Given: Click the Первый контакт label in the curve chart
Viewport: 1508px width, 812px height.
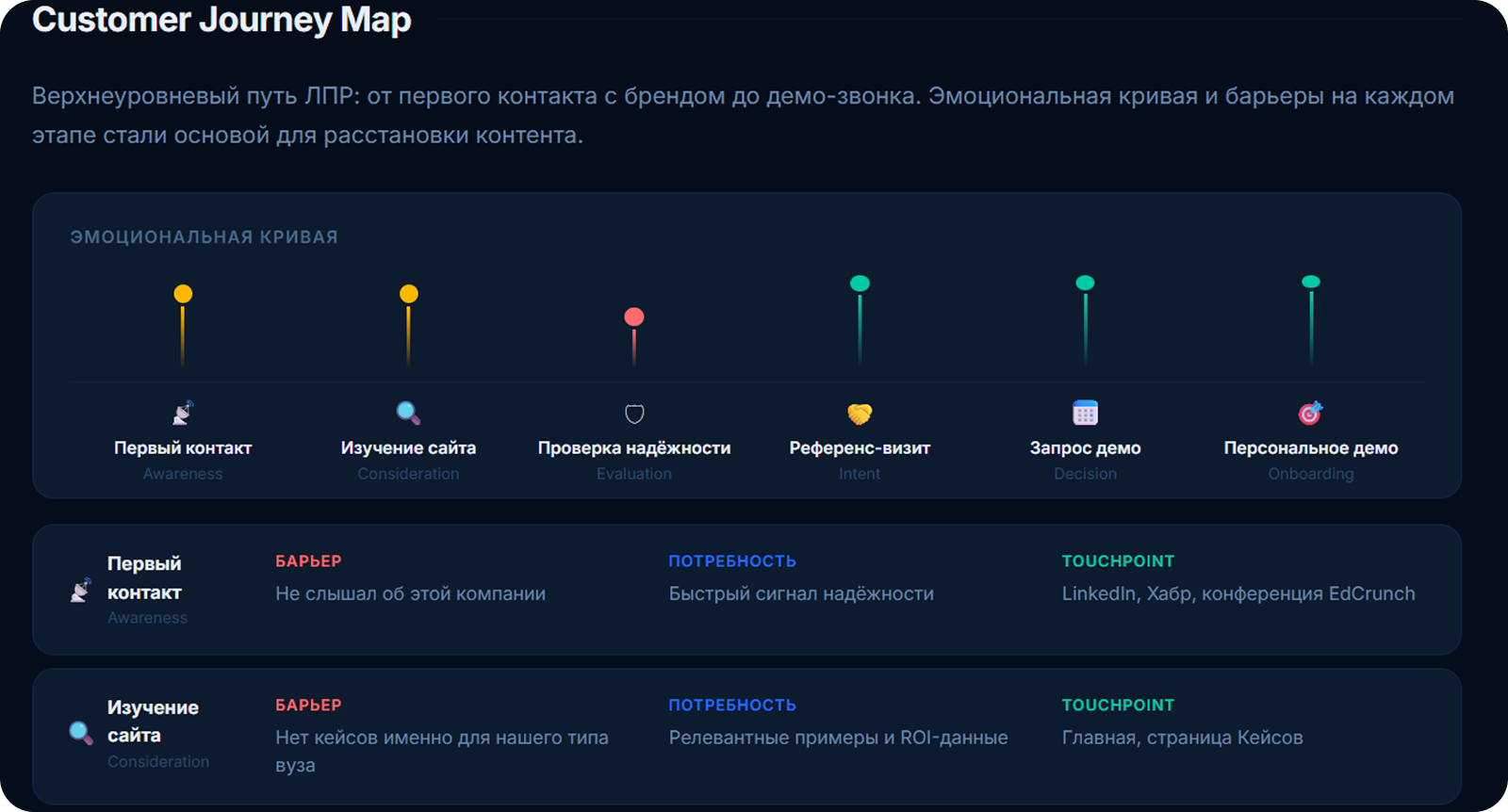Looking at the screenshot, I should (x=183, y=448).
